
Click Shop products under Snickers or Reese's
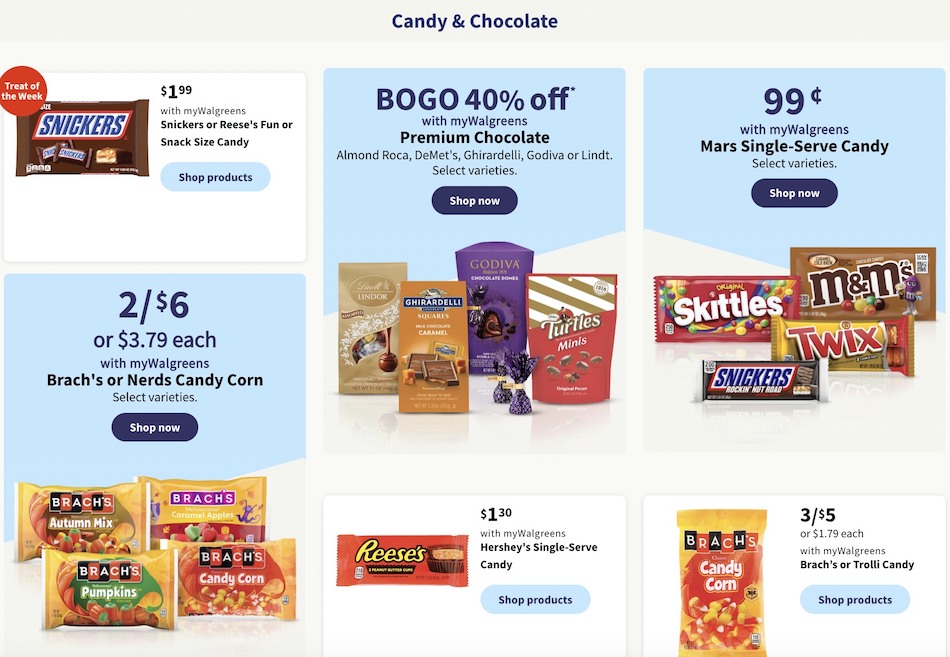(x=215, y=177)
